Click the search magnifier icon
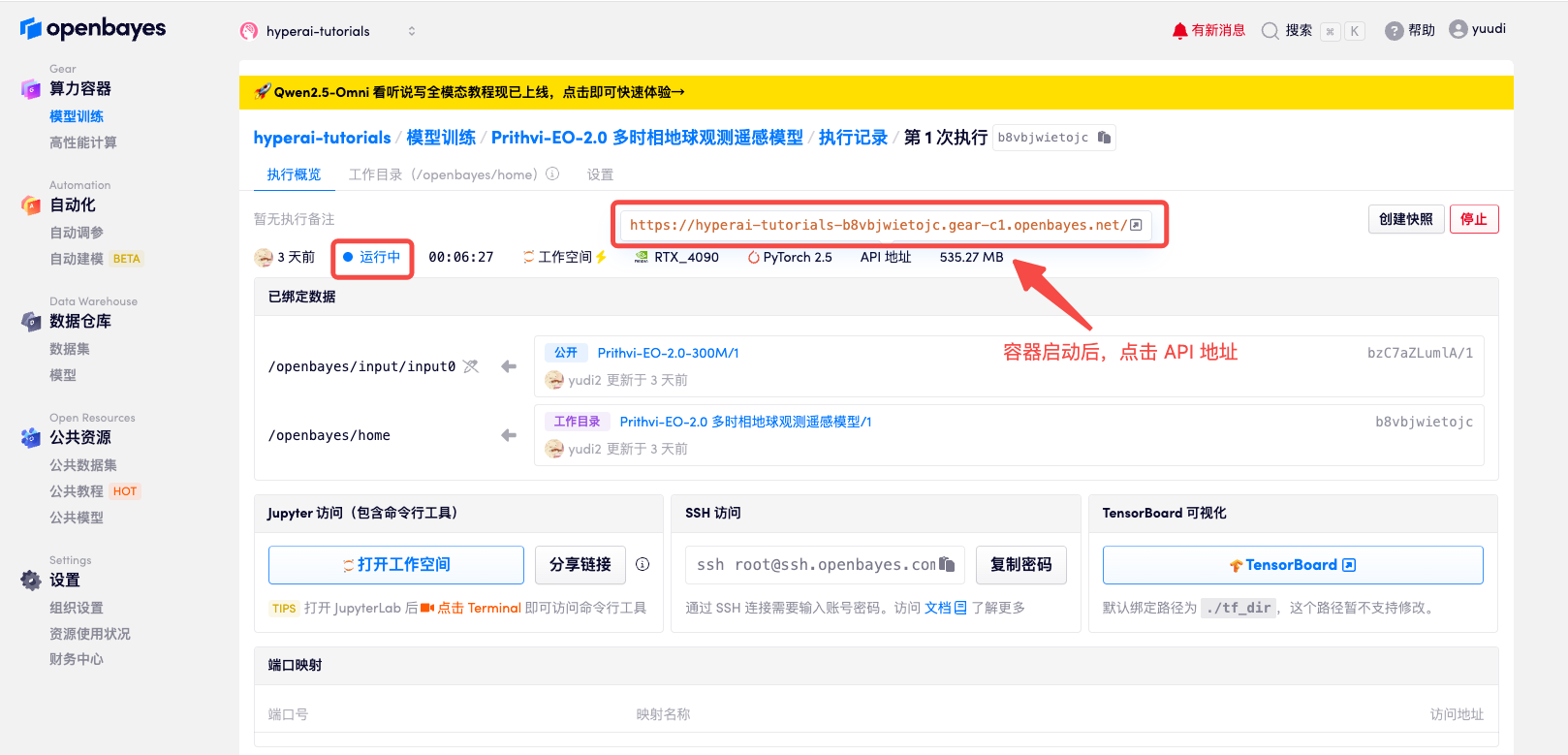The height and width of the screenshot is (755, 1568). coord(1270,31)
